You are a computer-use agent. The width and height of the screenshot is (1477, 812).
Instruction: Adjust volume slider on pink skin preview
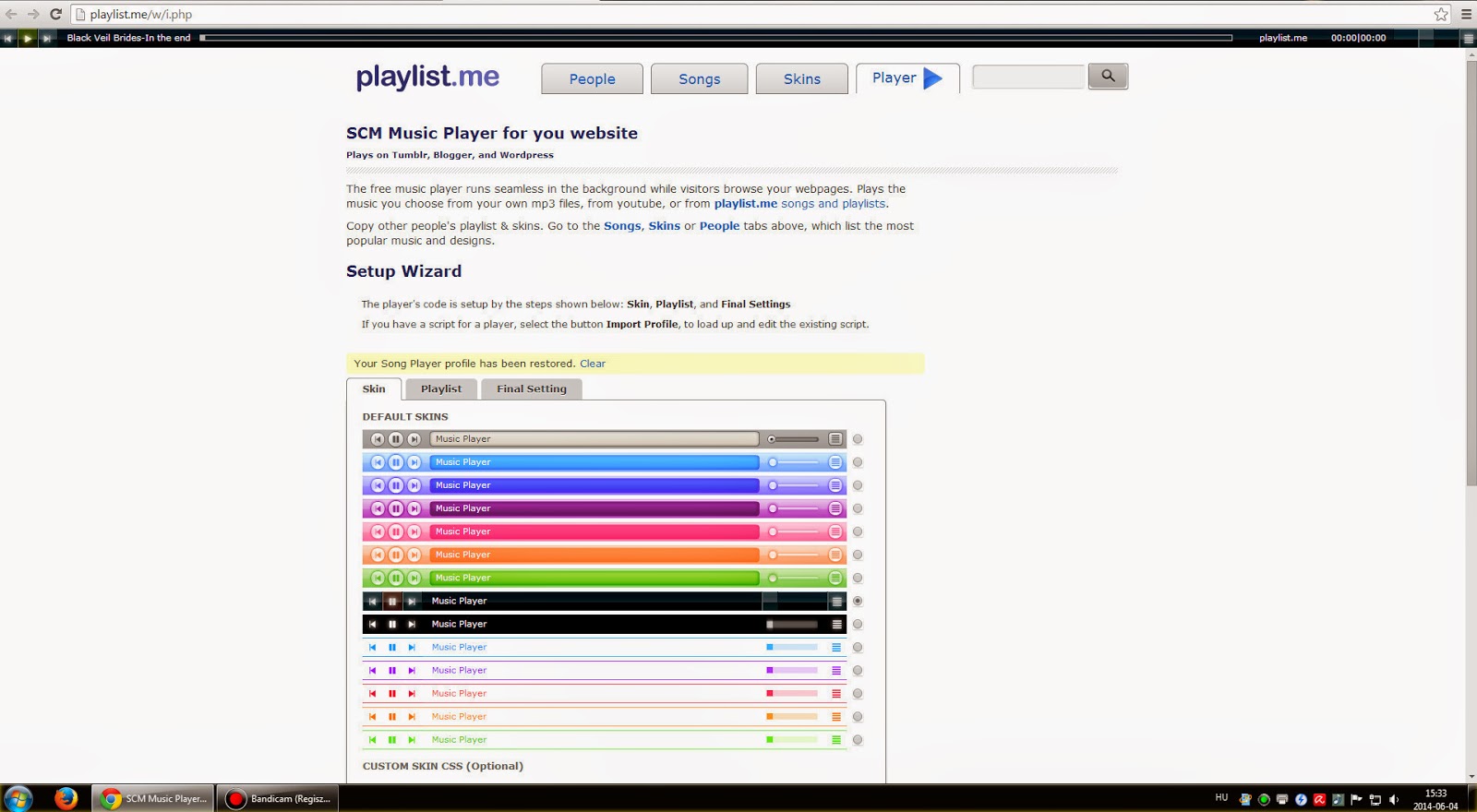pyautogui.click(x=793, y=531)
